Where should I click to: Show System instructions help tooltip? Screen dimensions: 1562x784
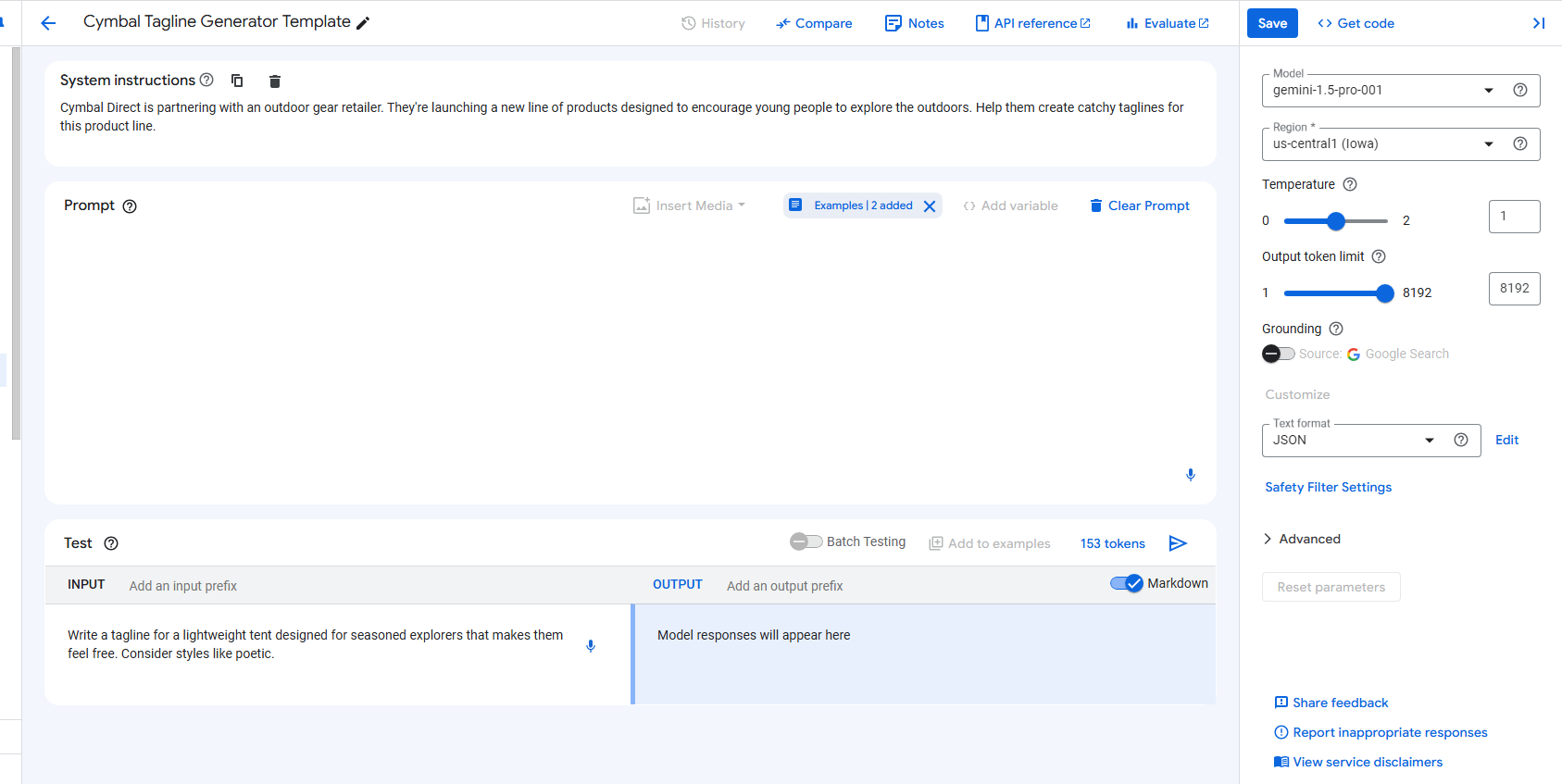pyautogui.click(x=206, y=80)
